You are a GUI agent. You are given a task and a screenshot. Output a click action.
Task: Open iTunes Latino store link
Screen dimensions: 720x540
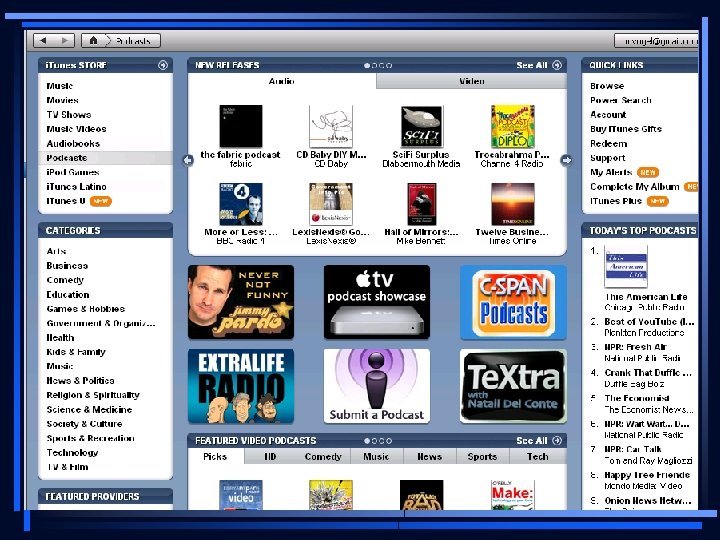(x=76, y=187)
